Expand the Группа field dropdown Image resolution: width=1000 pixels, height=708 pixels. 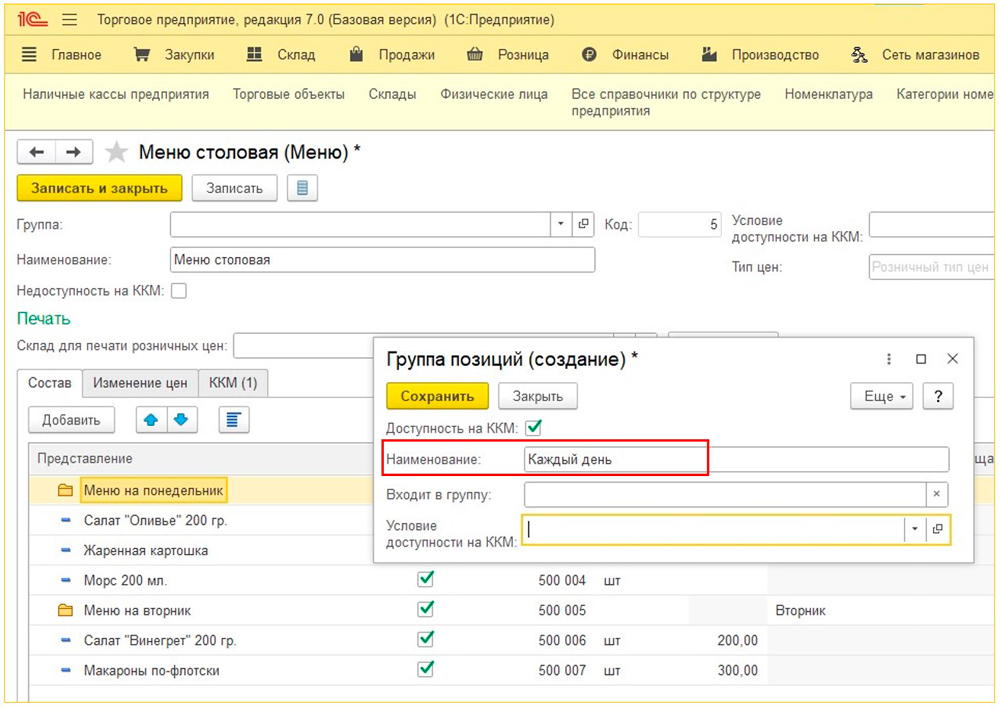[x=561, y=225]
